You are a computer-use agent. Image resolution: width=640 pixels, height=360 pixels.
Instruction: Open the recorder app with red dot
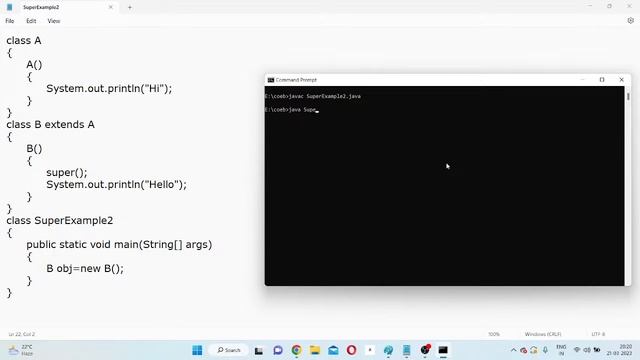click(x=425, y=350)
